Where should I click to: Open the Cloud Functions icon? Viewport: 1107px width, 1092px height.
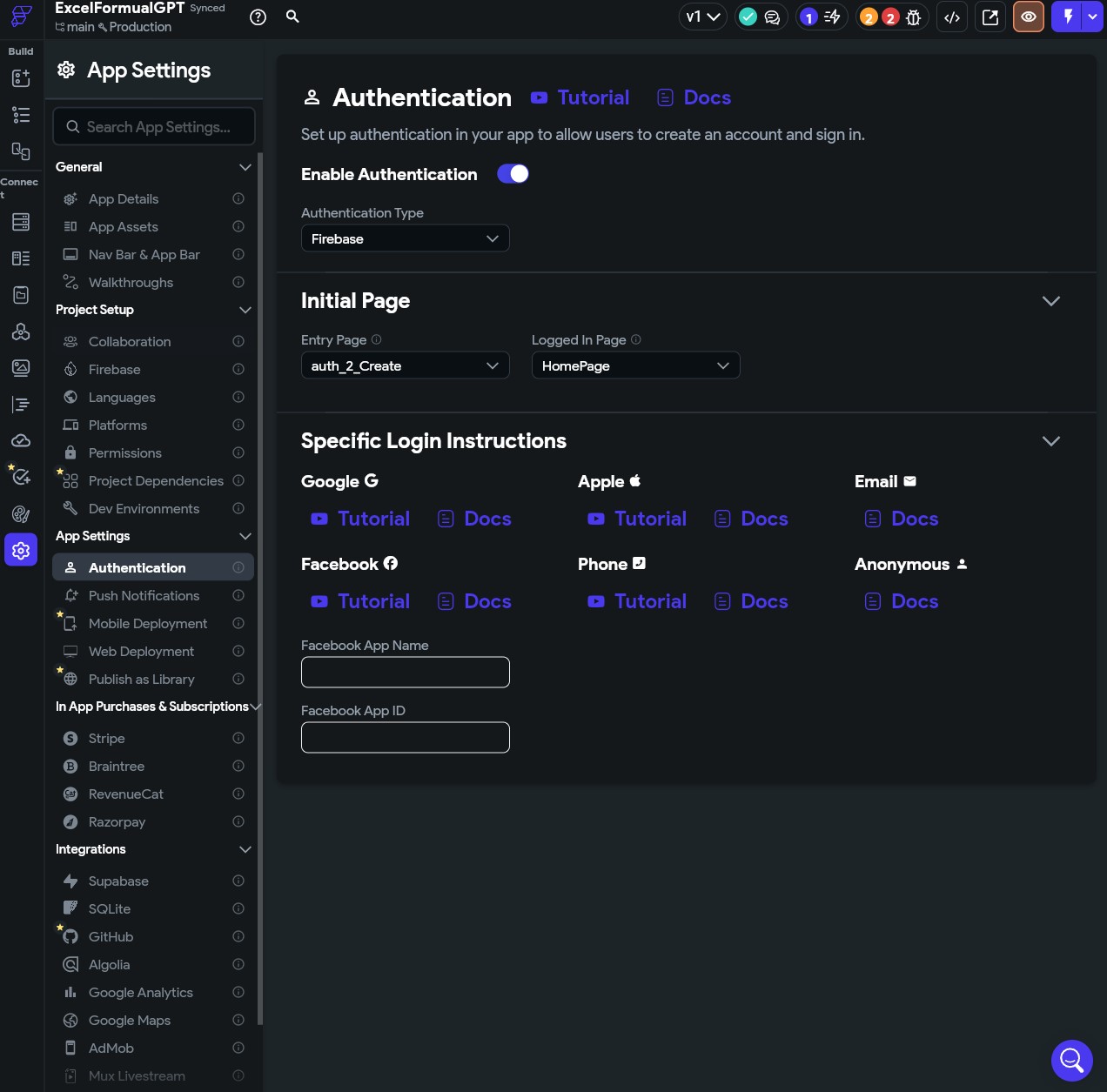point(21,441)
